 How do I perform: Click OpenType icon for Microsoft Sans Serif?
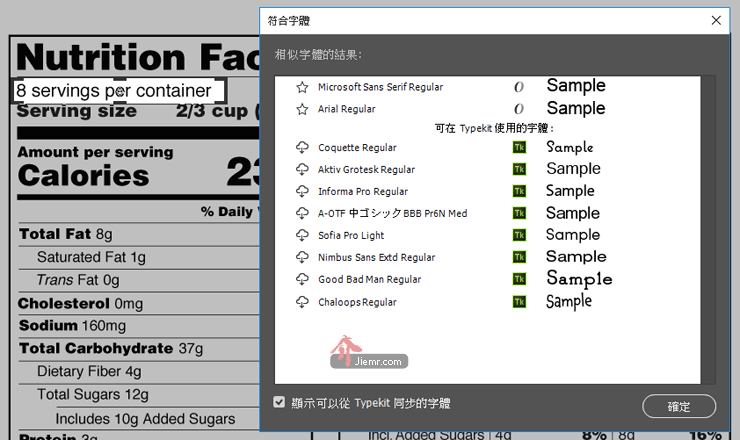[x=519, y=87]
